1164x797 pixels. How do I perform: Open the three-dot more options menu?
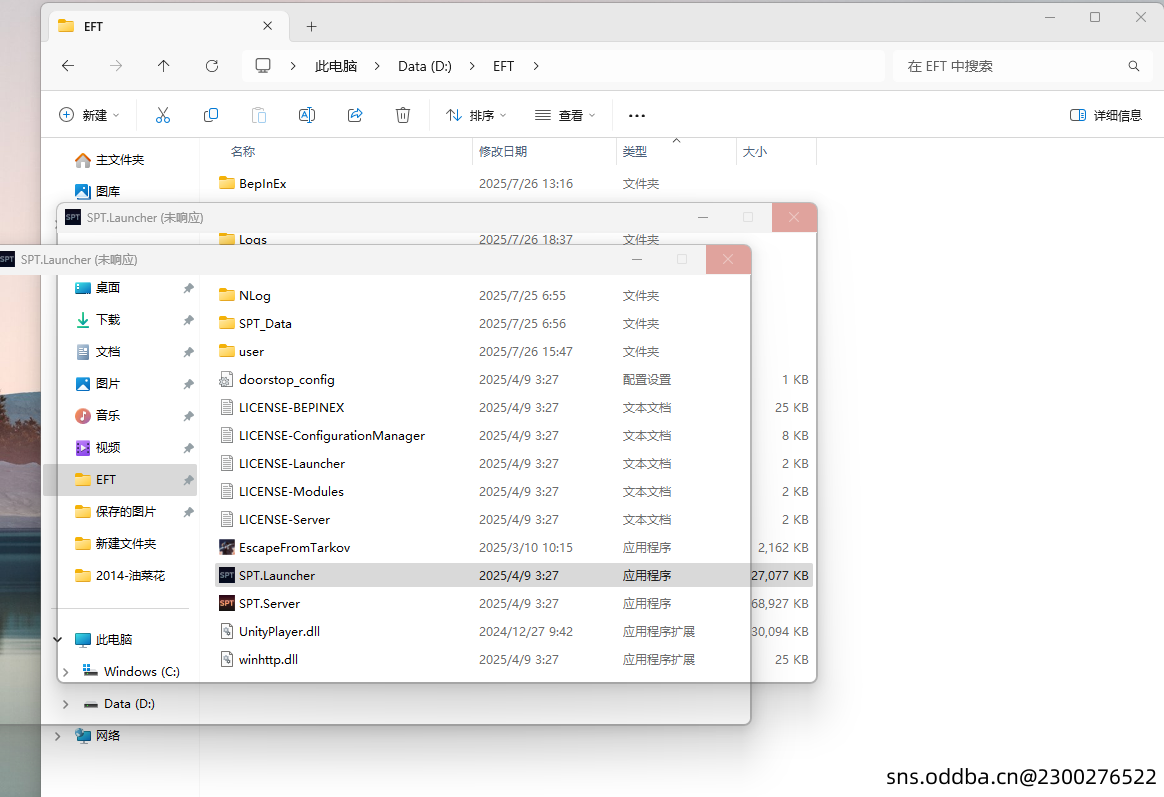[637, 115]
